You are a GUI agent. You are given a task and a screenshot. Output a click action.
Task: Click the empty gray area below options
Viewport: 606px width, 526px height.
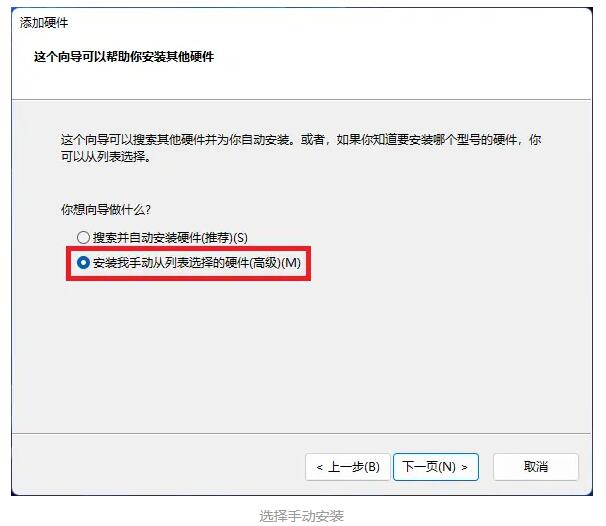301,356
